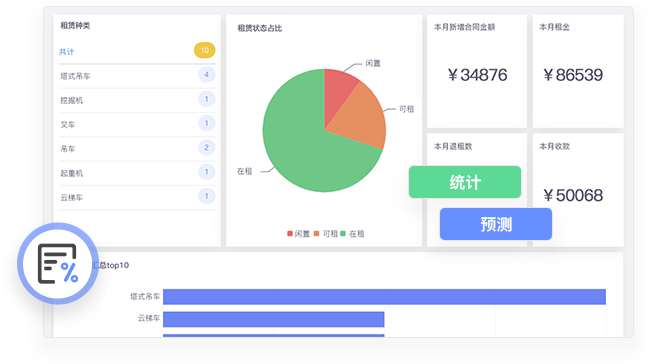The width and height of the screenshot is (650, 364).
Task: Click the 本月租金 ¥86539 card
Action: 578,71
